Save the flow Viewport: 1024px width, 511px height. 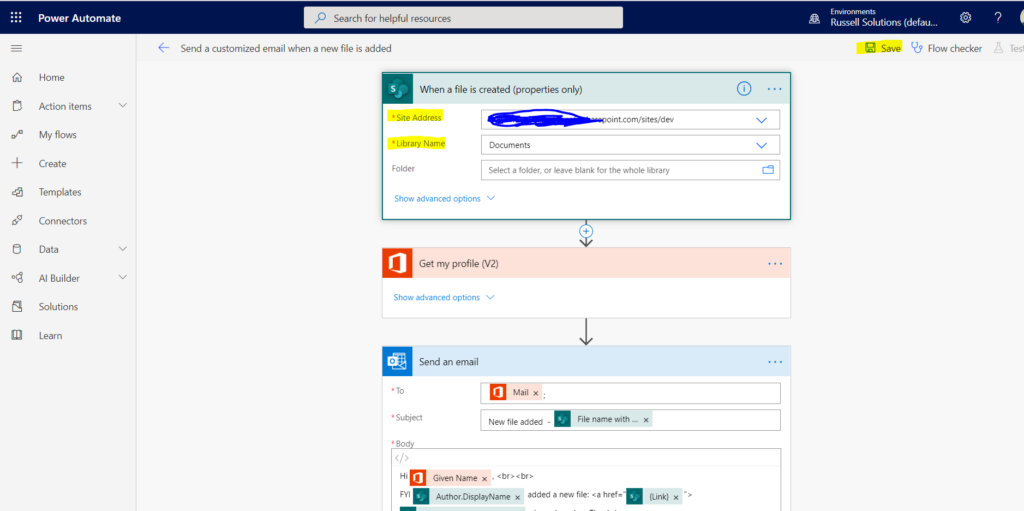883,48
